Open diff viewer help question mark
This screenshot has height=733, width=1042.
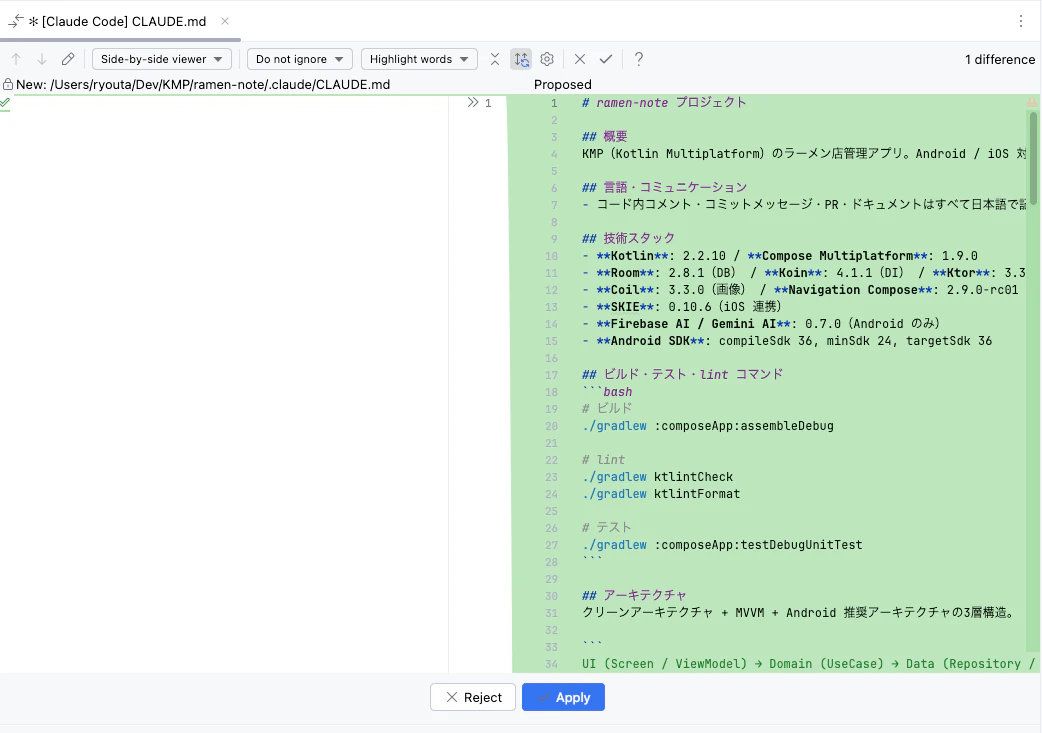click(x=639, y=59)
